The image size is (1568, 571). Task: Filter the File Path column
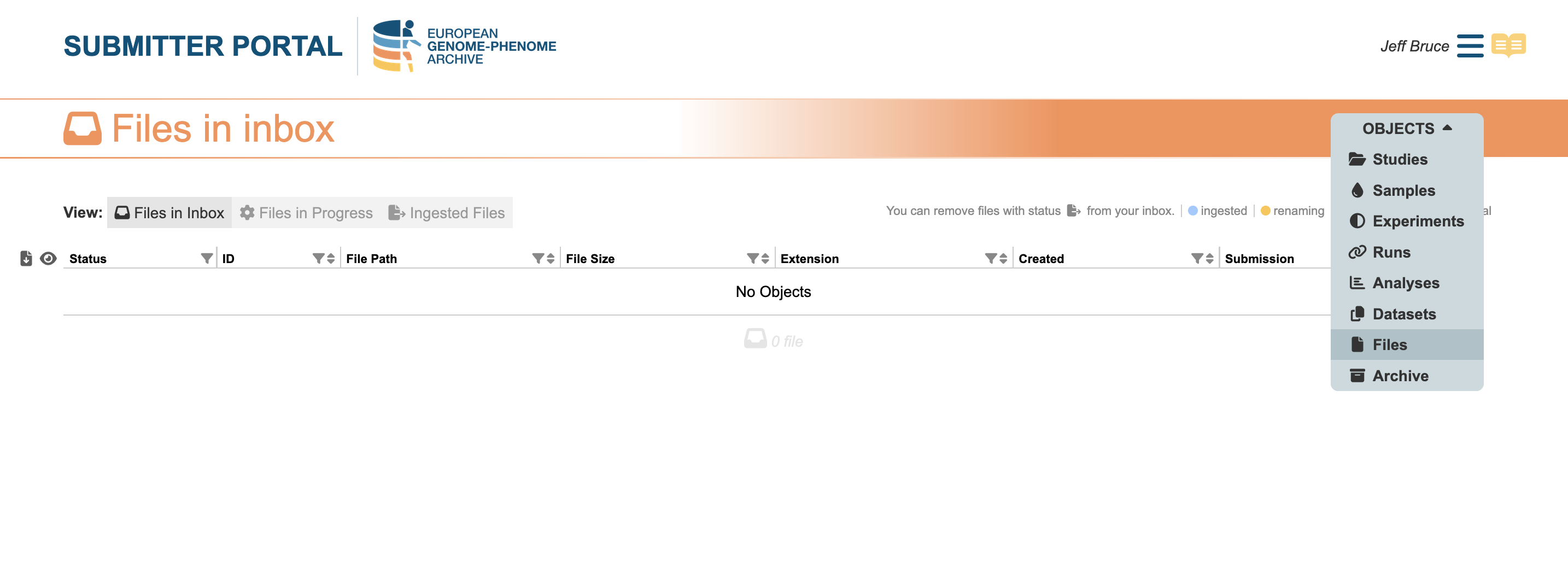click(537, 259)
